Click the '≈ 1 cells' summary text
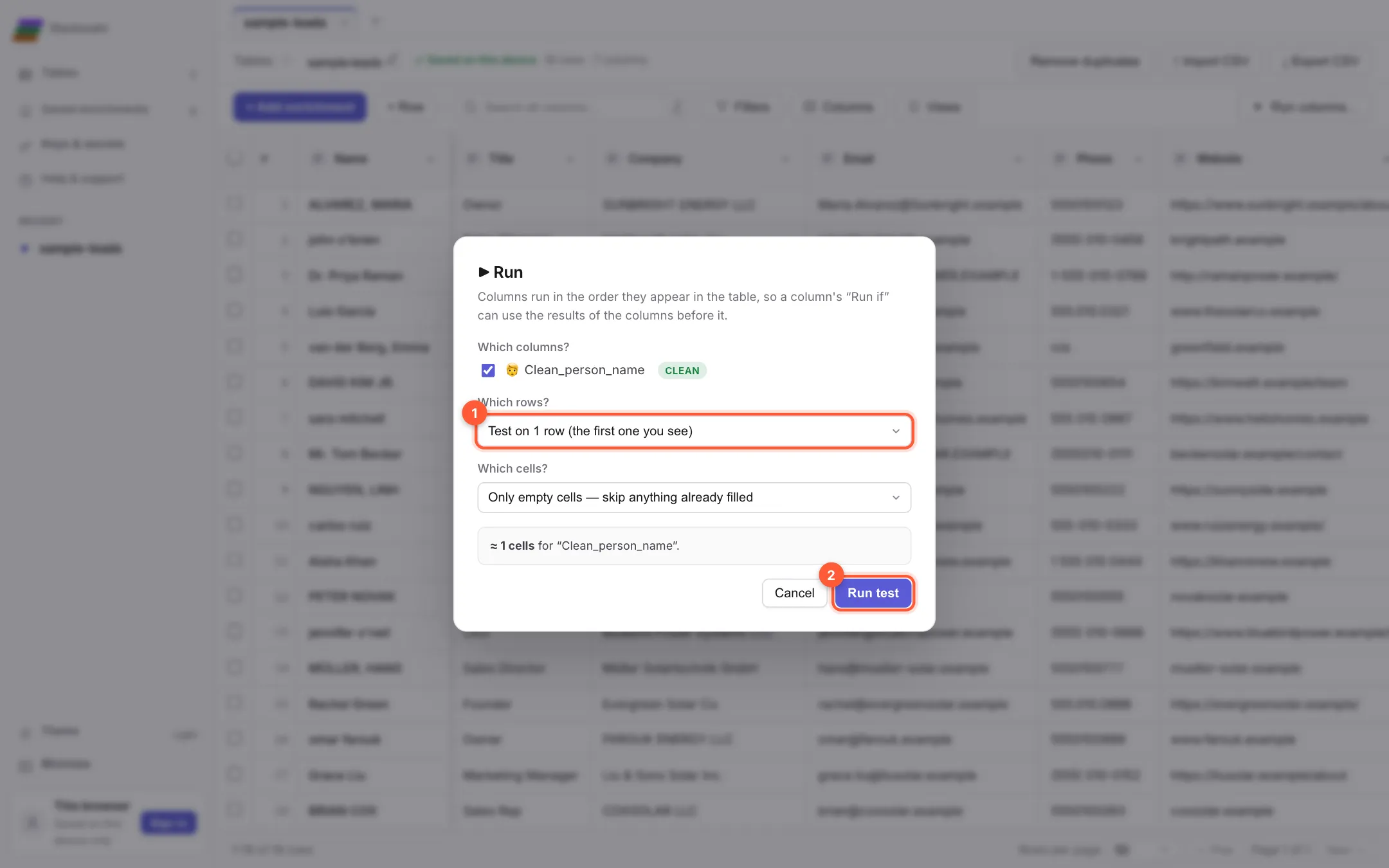 coord(512,546)
